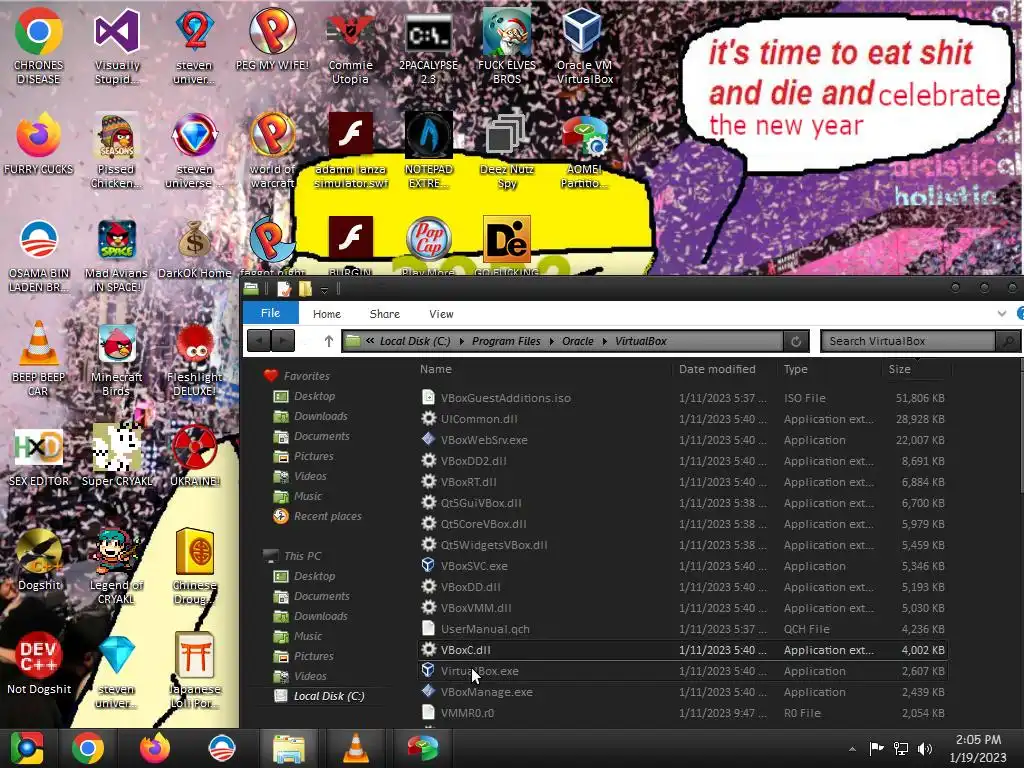The width and height of the screenshot is (1024, 768).
Task: Click VLC cone in the taskbar
Action: (355, 748)
